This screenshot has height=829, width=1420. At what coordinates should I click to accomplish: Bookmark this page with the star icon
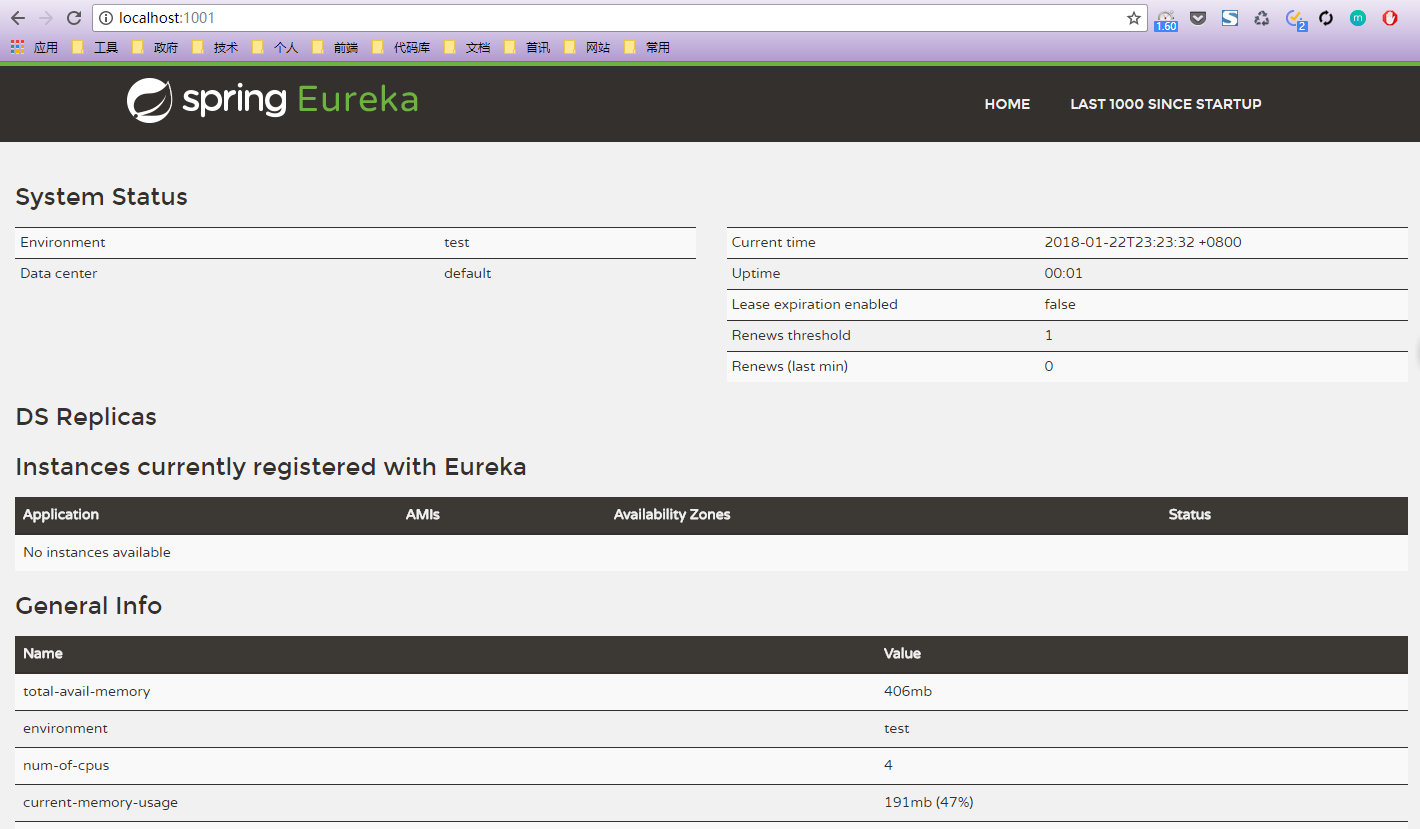[x=1133, y=18]
